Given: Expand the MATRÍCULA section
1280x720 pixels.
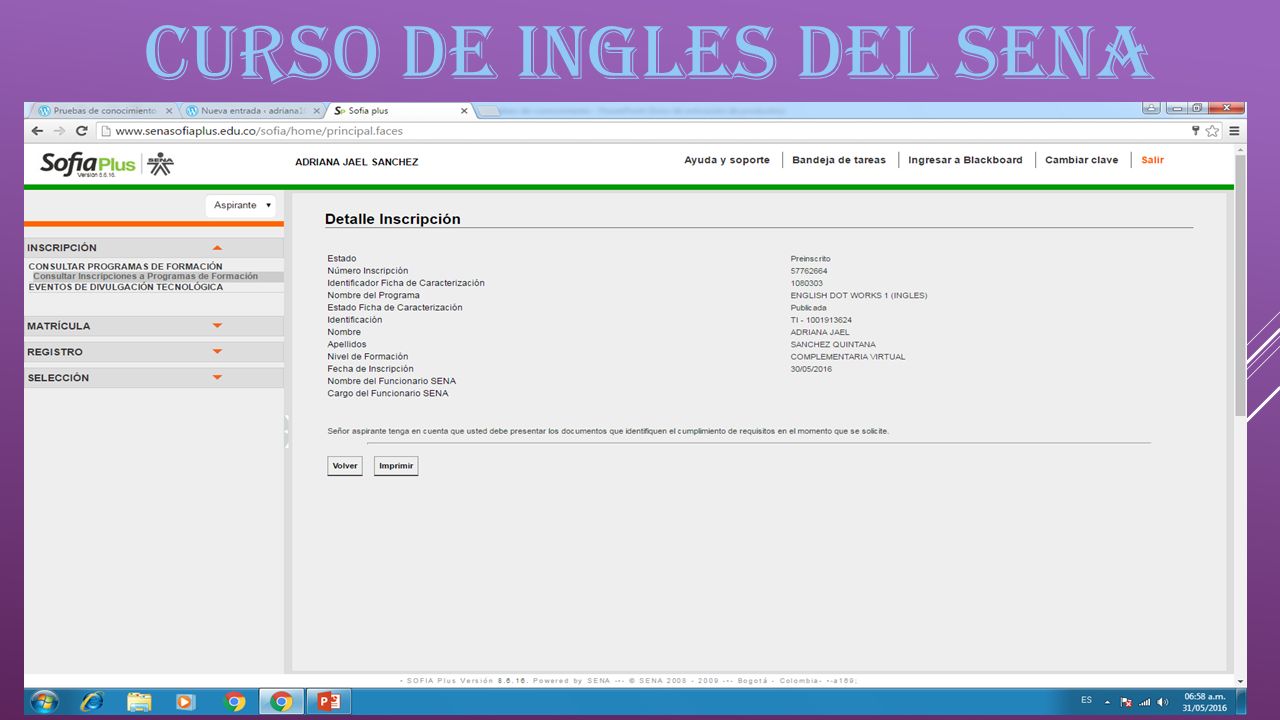Looking at the screenshot, I should [x=154, y=326].
